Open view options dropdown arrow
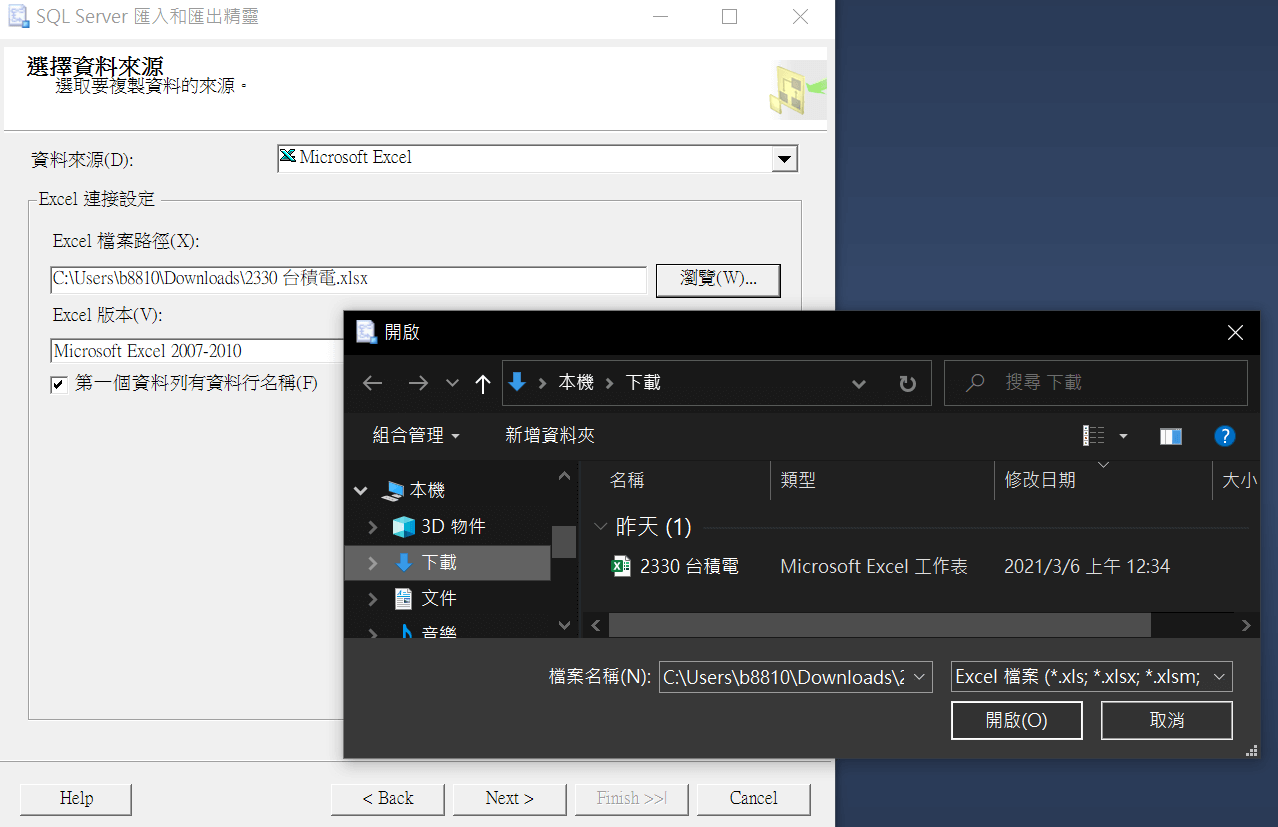 coord(1123,436)
